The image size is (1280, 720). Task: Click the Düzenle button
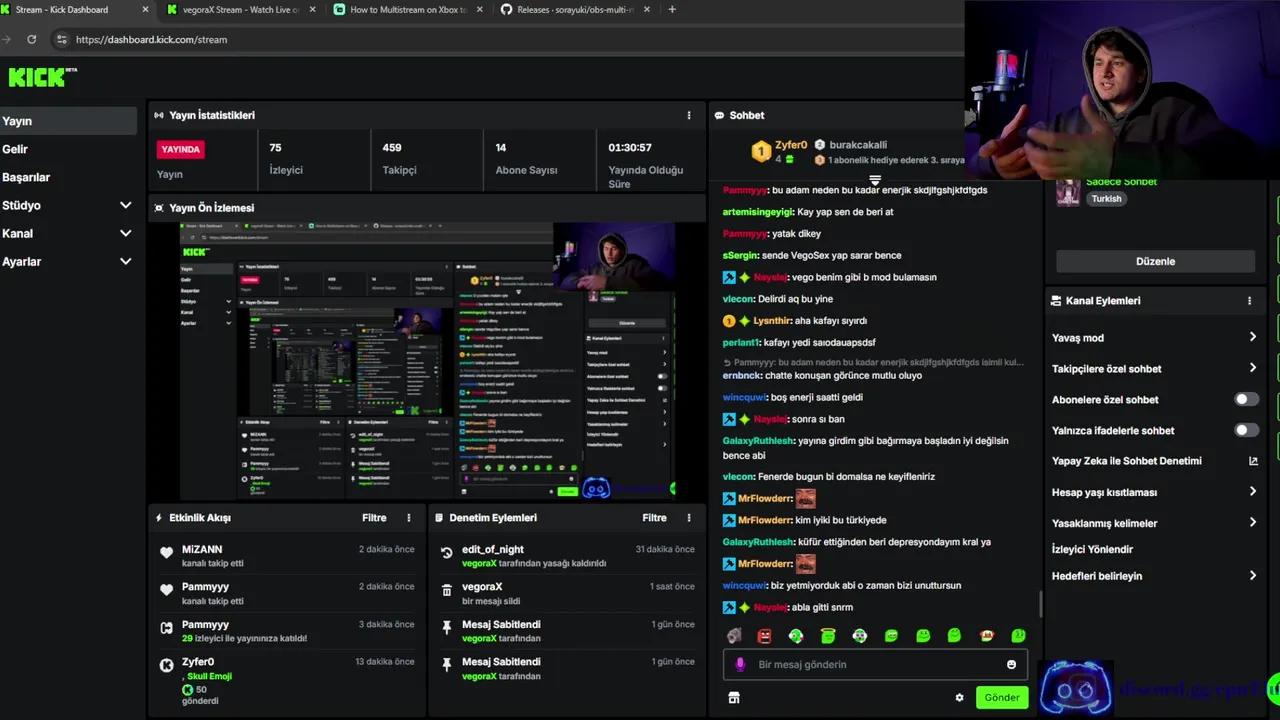1155,261
